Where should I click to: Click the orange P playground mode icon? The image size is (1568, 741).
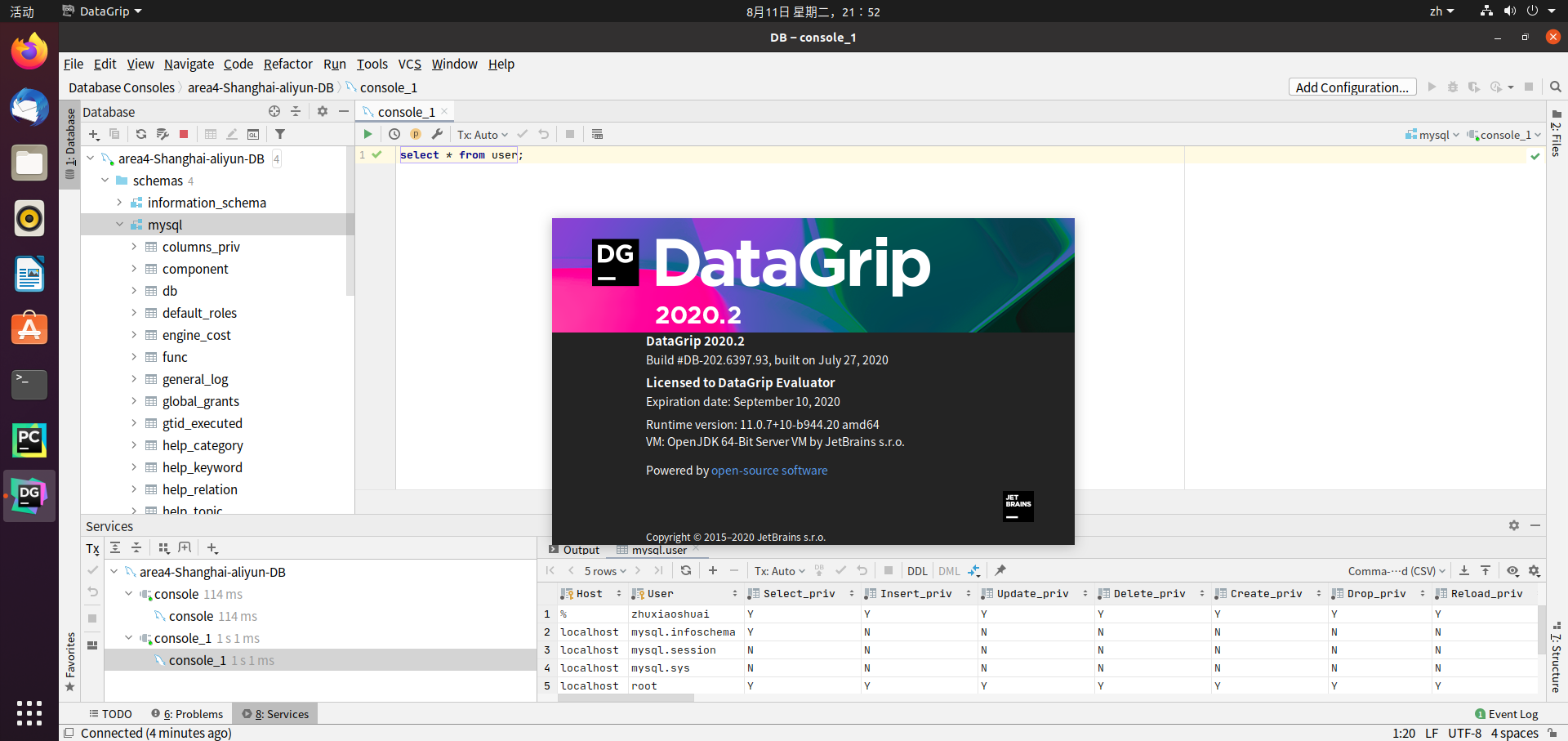pyautogui.click(x=416, y=134)
